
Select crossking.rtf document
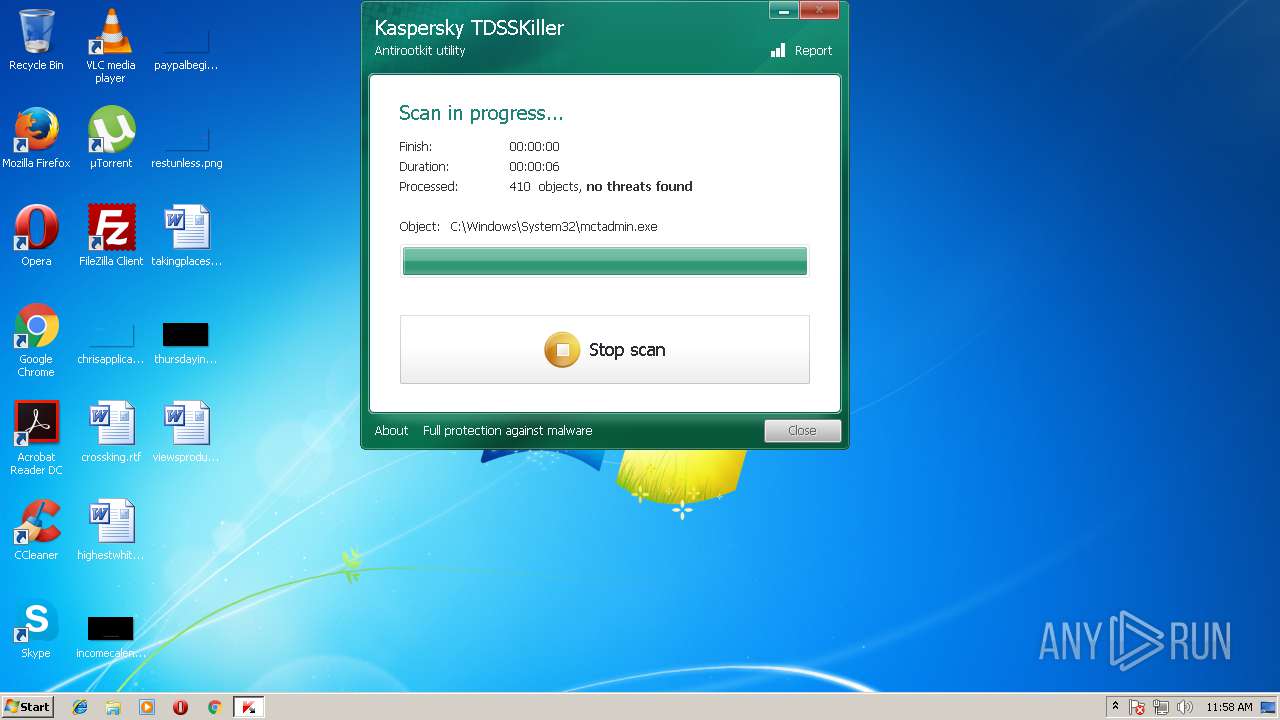pyautogui.click(x=111, y=432)
